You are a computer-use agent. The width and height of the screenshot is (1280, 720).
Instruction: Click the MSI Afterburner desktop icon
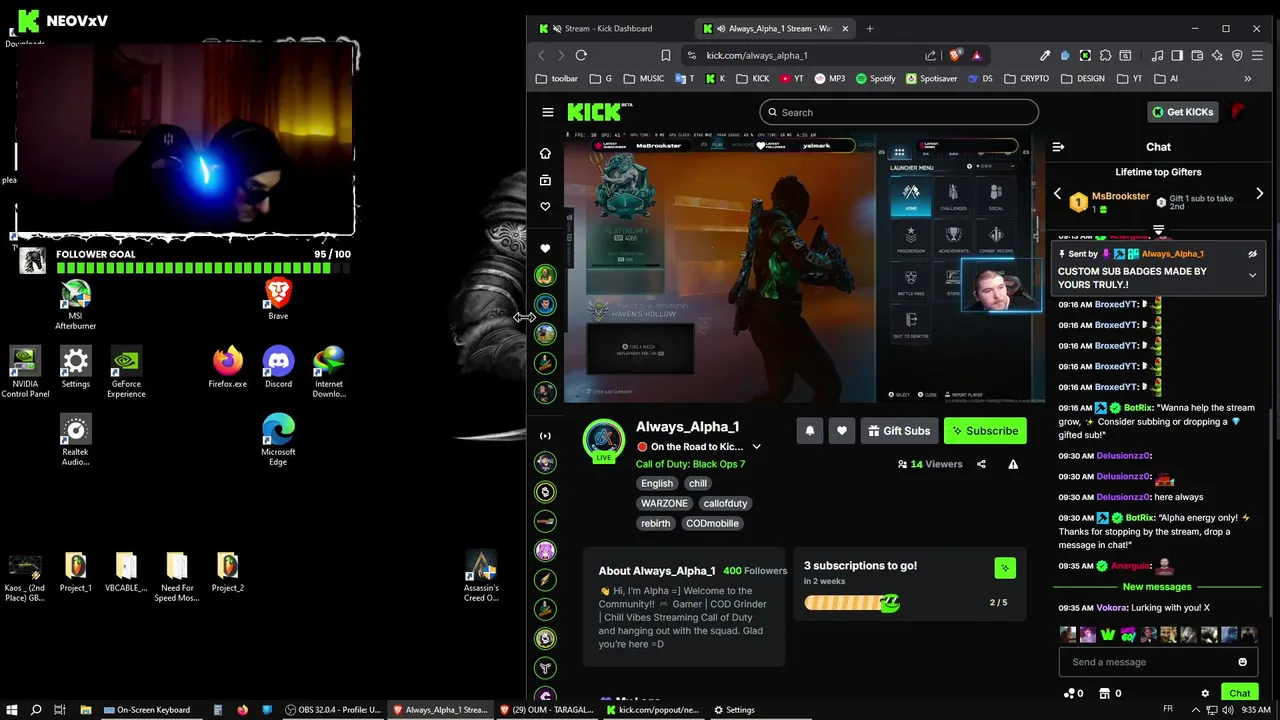[76, 305]
